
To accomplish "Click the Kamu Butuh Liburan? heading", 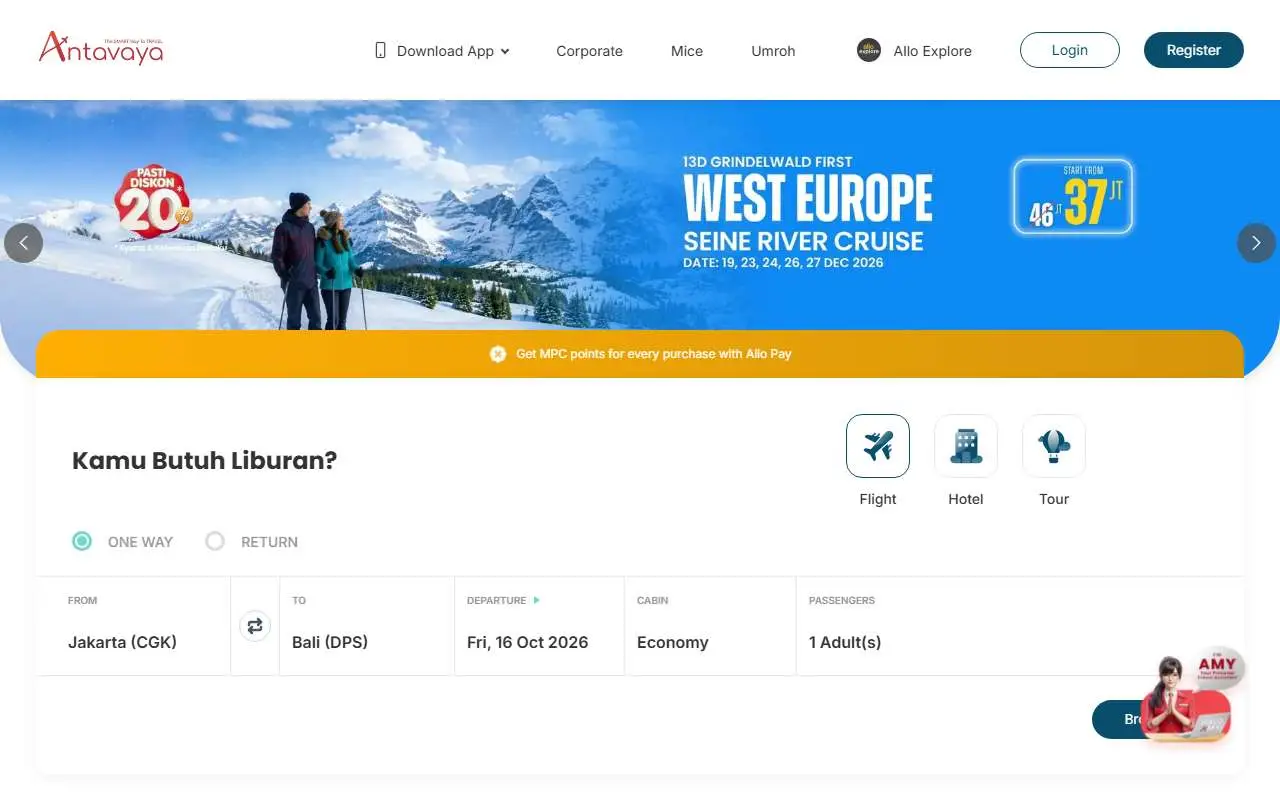I will (205, 460).
